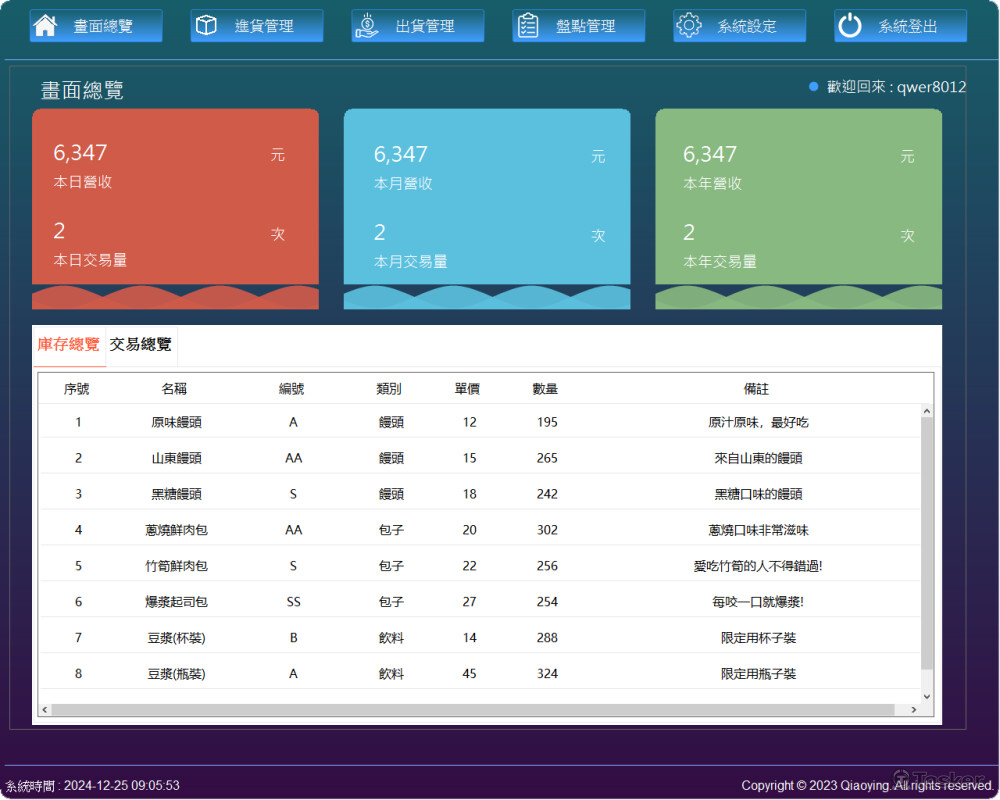Screen dimensions: 1000x800
Task: Click the horizontal scroll right arrow
Action: (913, 710)
